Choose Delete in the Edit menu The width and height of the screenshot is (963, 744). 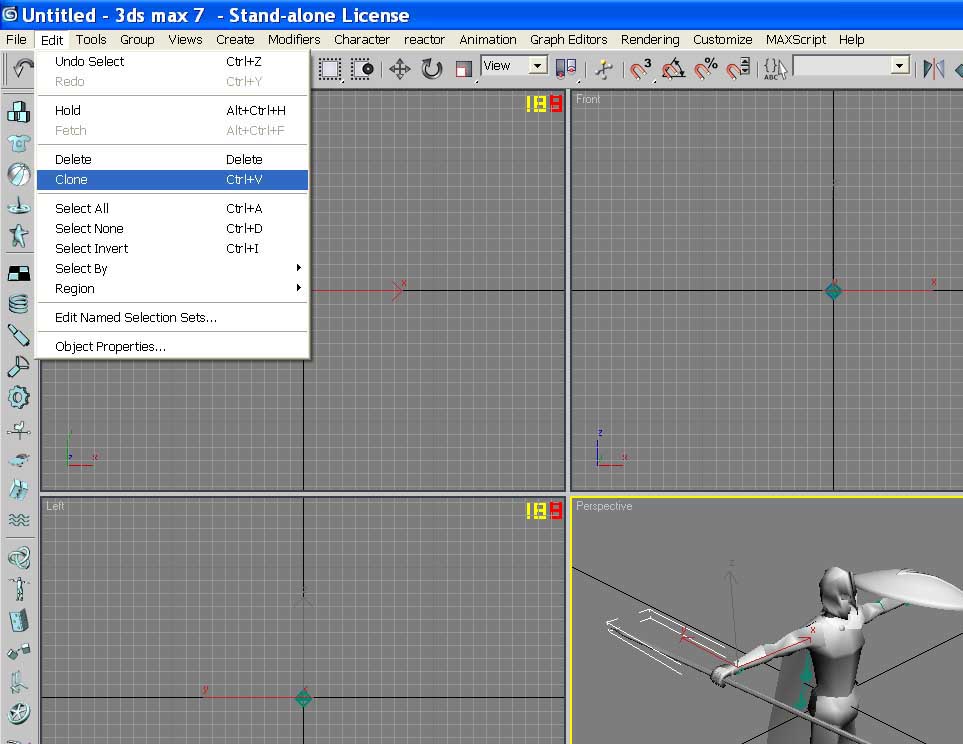(173, 160)
